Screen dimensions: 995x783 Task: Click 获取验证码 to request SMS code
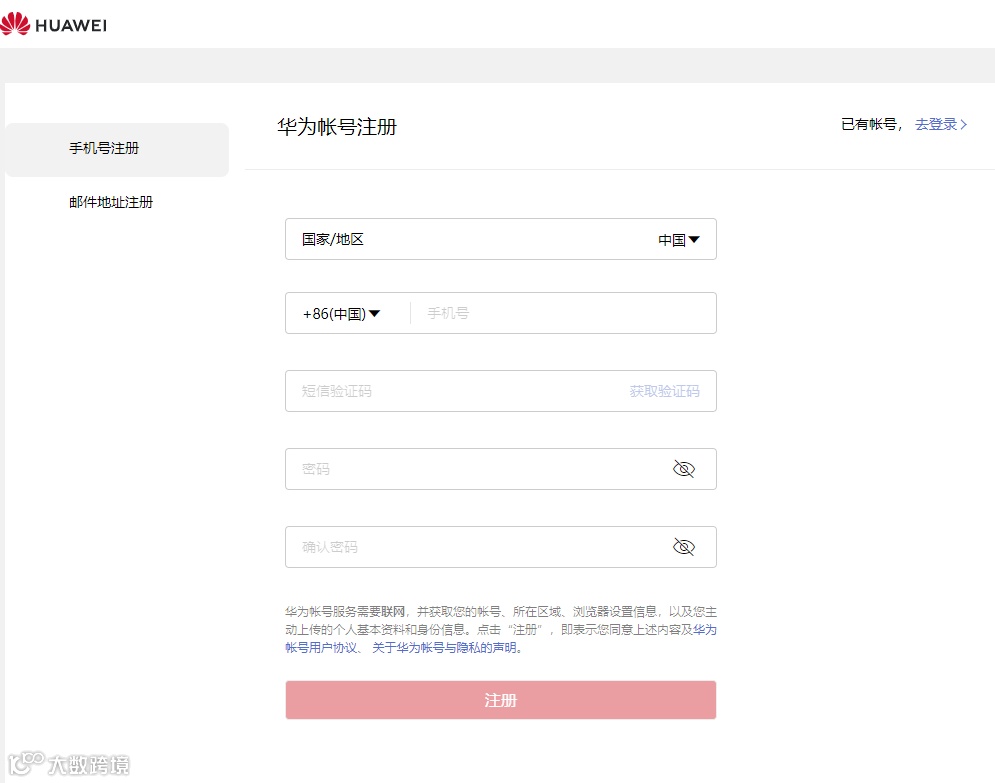664,390
